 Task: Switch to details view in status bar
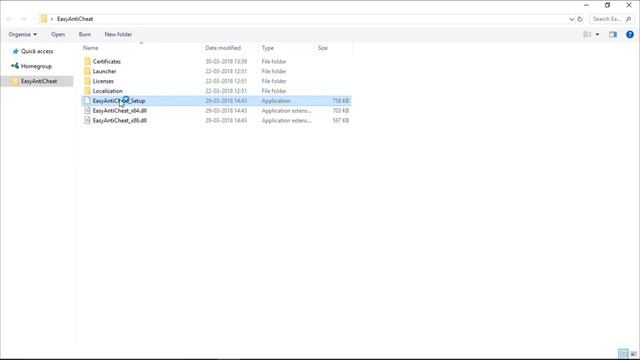click(x=623, y=353)
